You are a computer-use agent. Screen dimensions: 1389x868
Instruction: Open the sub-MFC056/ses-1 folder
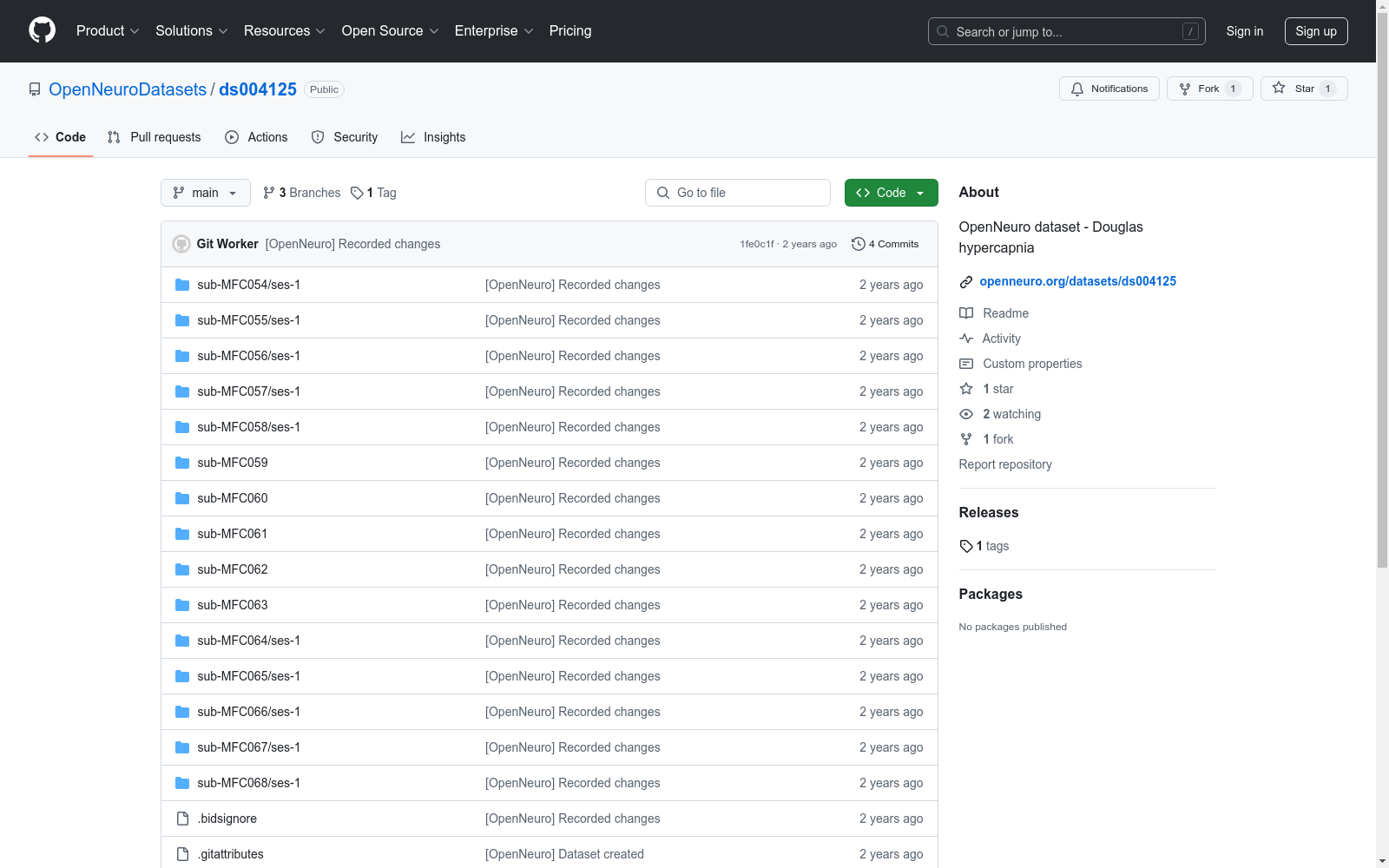pyautogui.click(x=248, y=356)
